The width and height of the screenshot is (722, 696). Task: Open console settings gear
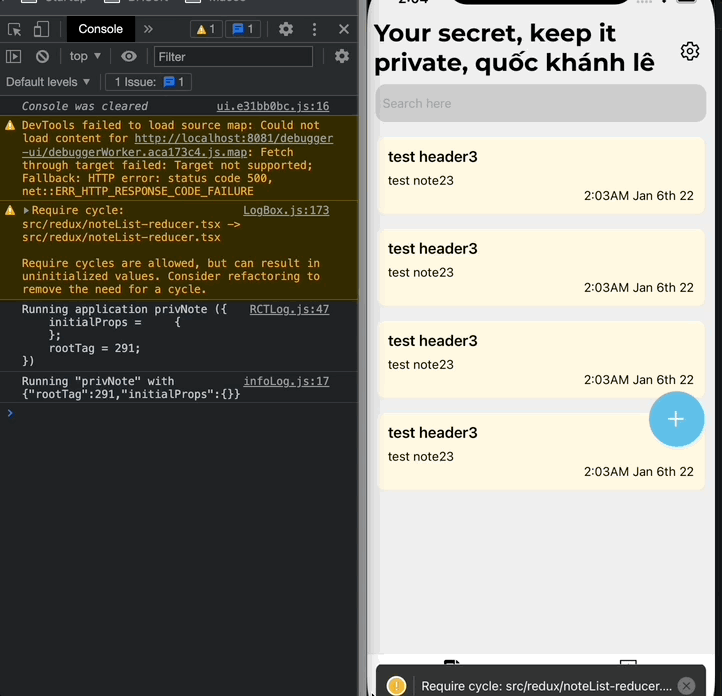coord(342,56)
